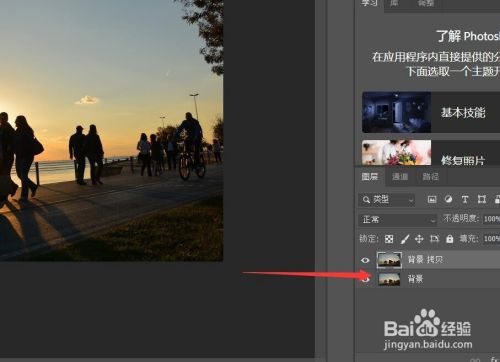Hide the 背景 拷贝 layer eye
The height and width of the screenshot is (362, 500).
pos(365,260)
